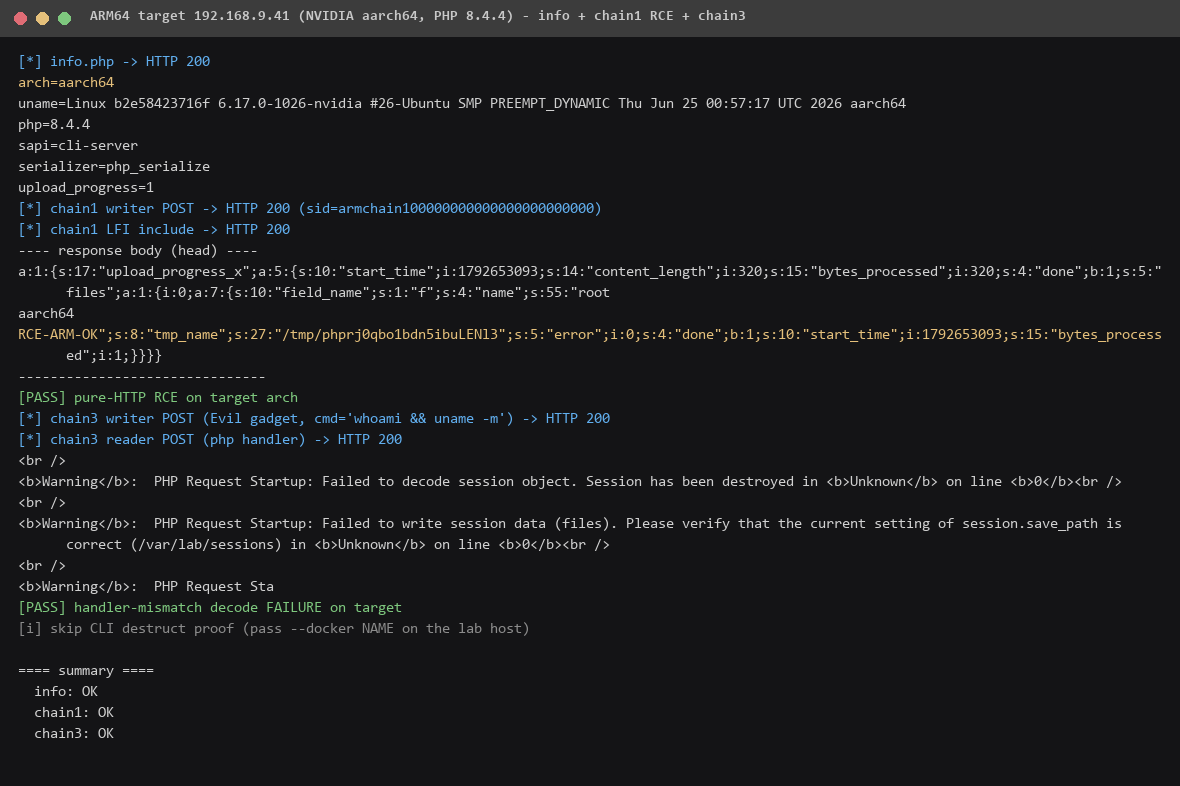Viewport: 1180px width, 786px height.
Task: Click the "chain3: OK" summary line
Action: pyautogui.click(x=74, y=734)
